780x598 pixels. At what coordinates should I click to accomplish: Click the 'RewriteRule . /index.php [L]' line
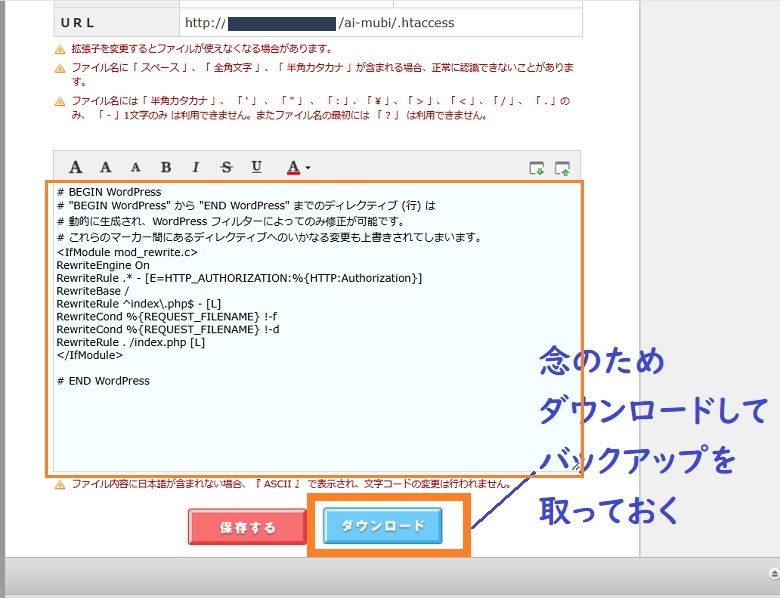tap(131, 342)
